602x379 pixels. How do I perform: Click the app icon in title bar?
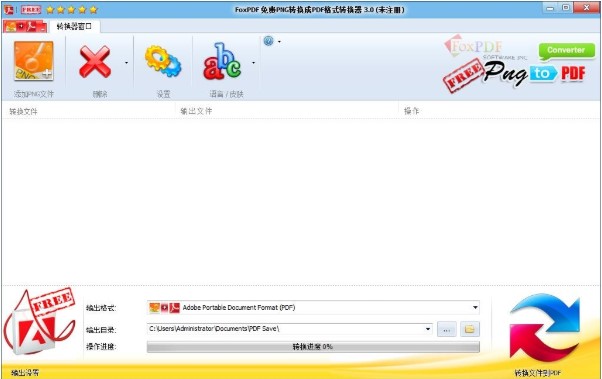[8, 10]
